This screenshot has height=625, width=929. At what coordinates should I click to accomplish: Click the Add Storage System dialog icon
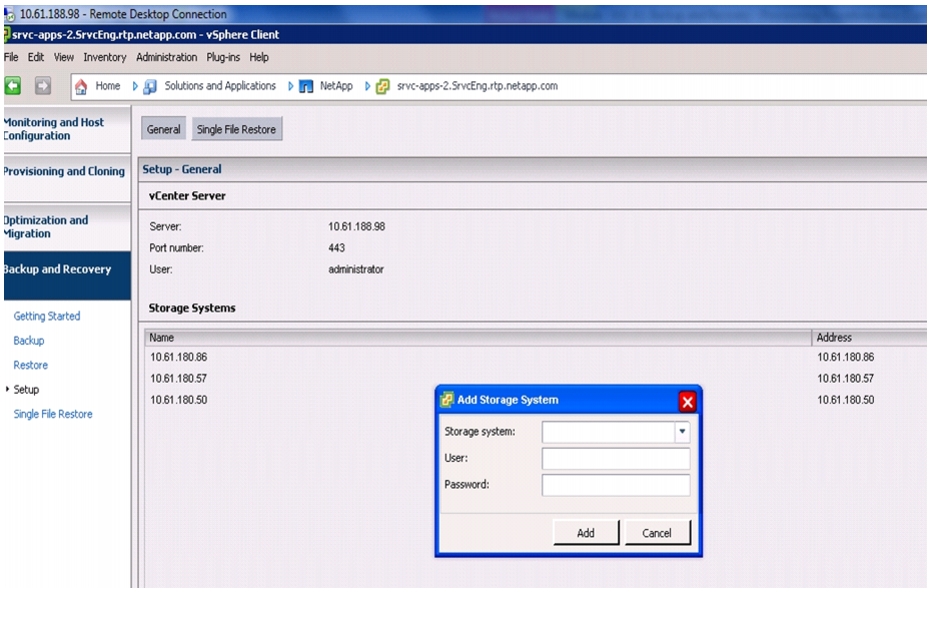pos(447,400)
